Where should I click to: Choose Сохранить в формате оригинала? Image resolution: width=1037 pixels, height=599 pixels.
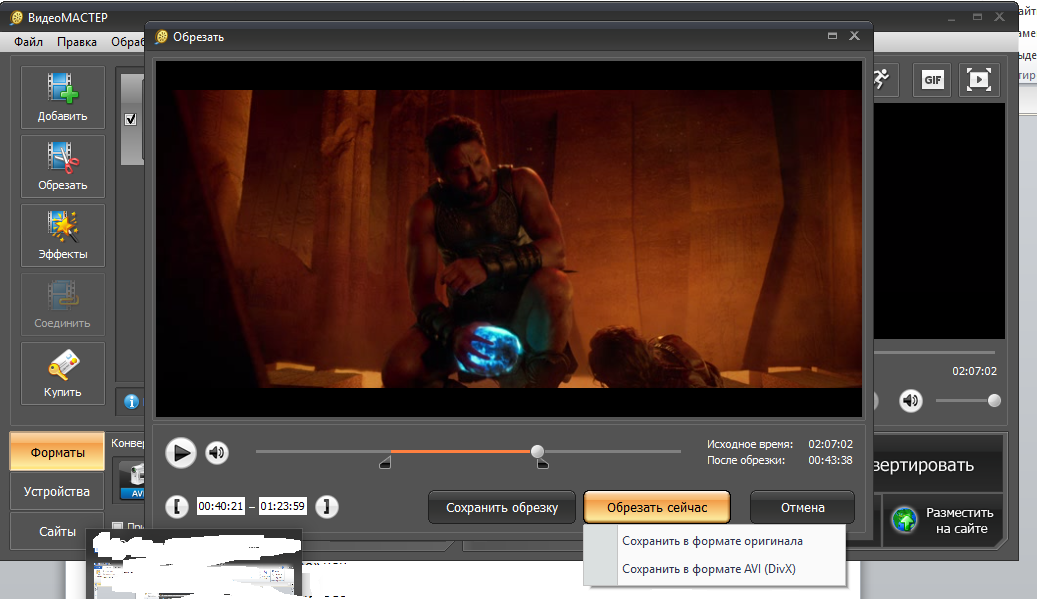[714, 541]
